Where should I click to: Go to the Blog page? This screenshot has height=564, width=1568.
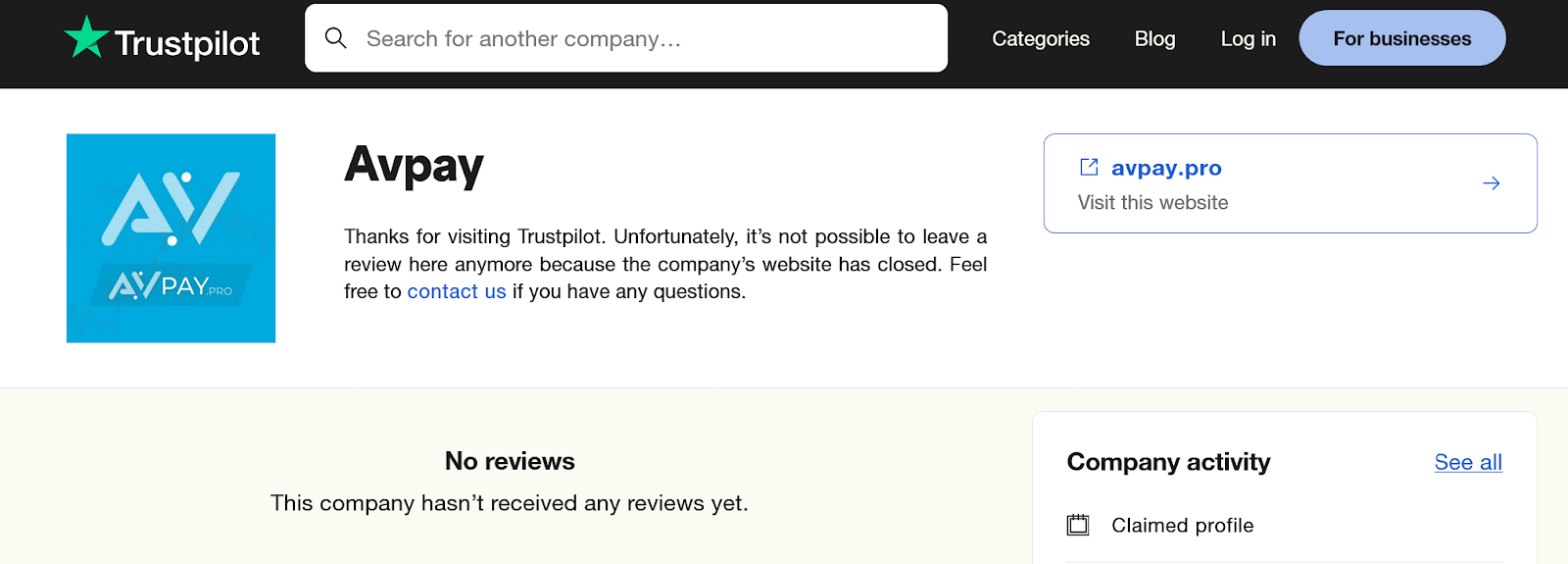1154,39
